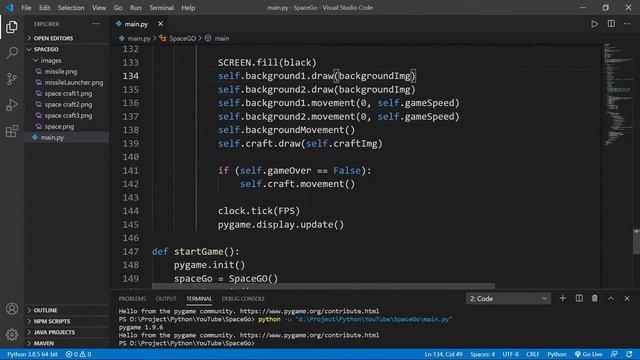Screen dimensions: 640x360
Task: Open Explorer Views and More Actions ellipsis
Action: tap(96, 24)
